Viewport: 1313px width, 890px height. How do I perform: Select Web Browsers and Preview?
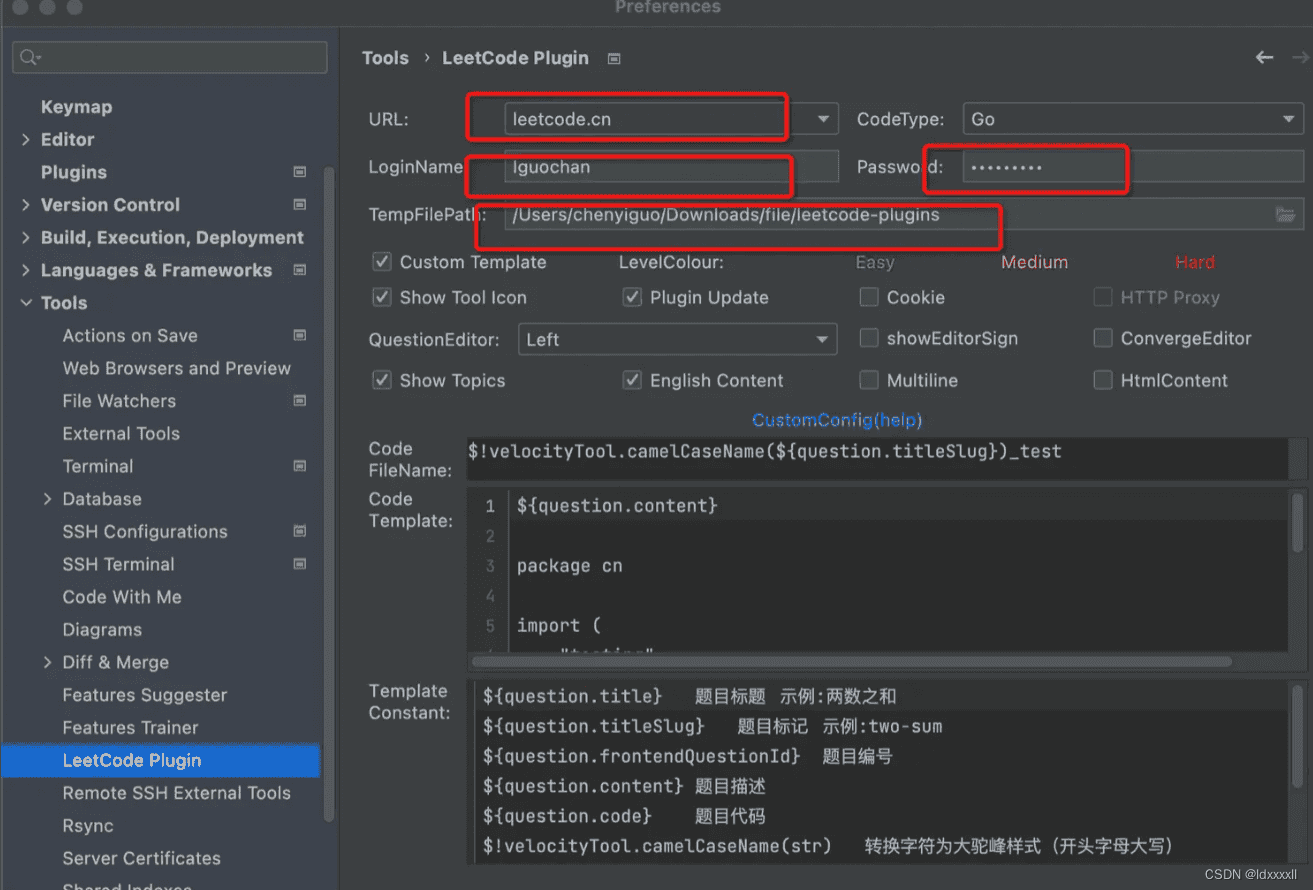(x=176, y=368)
